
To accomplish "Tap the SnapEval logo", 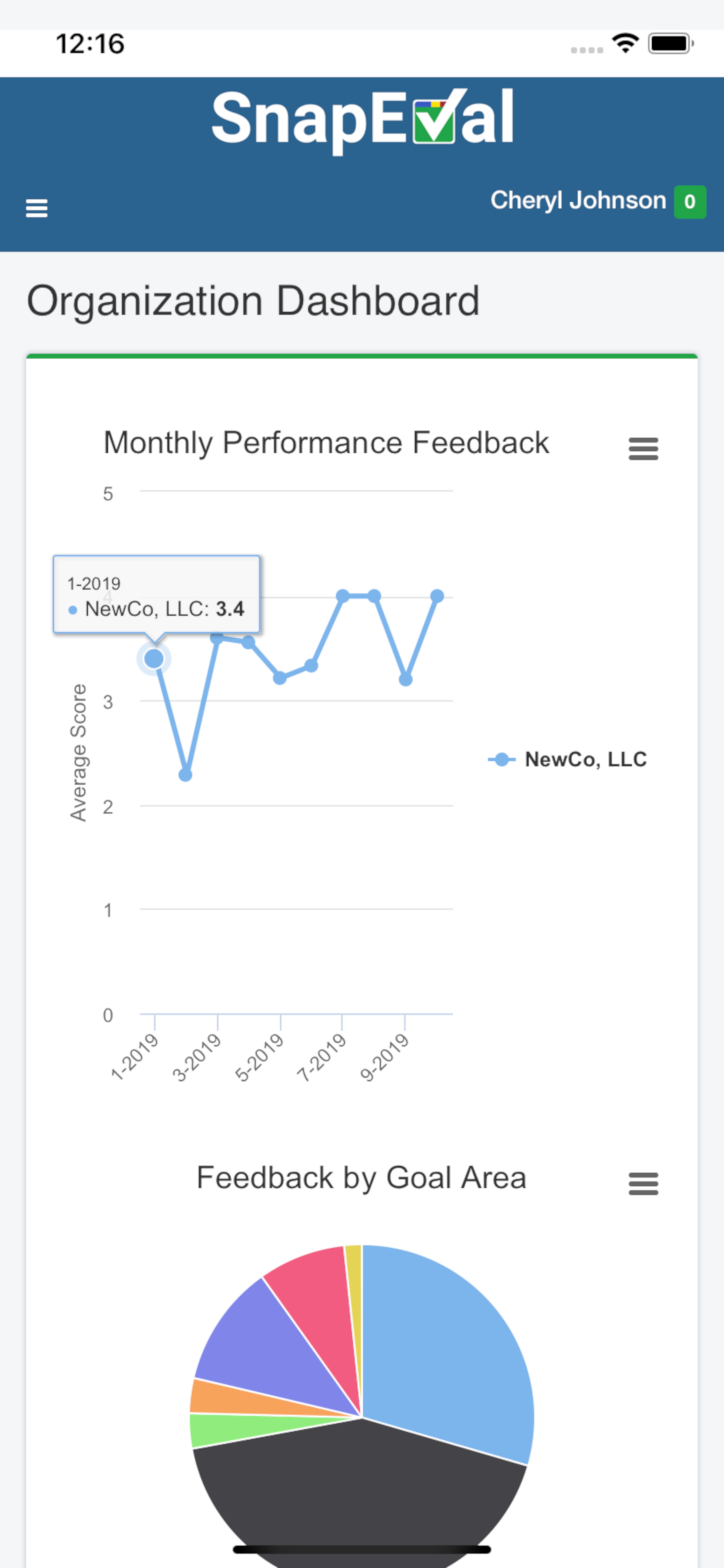I will point(363,120).
